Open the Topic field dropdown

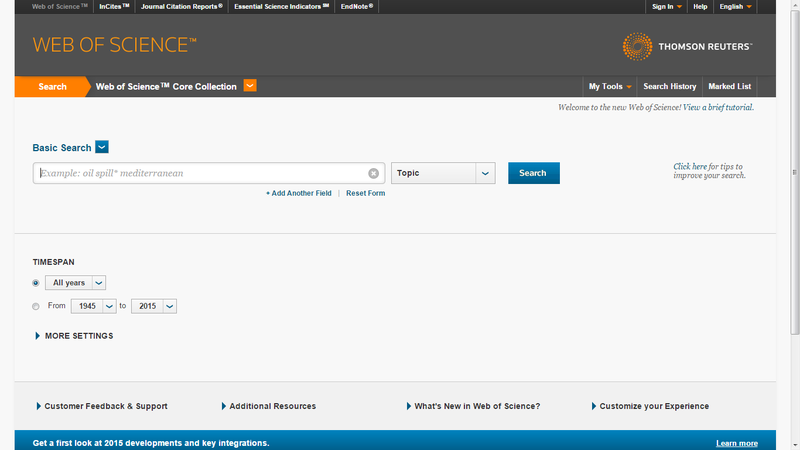point(443,173)
